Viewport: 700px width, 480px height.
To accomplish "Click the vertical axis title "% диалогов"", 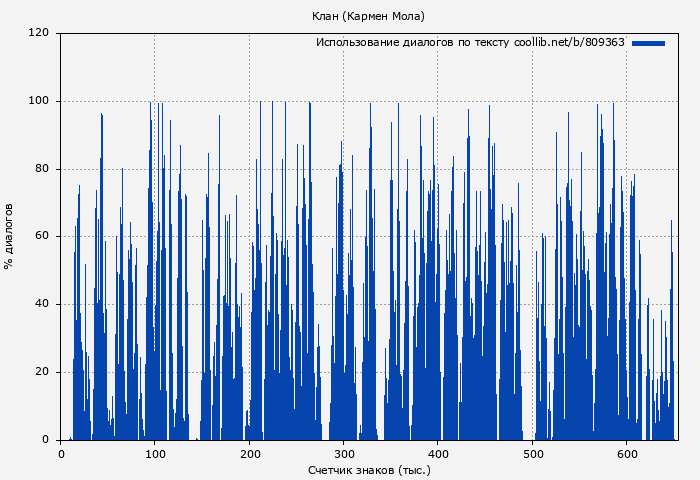I will tap(9, 236).
